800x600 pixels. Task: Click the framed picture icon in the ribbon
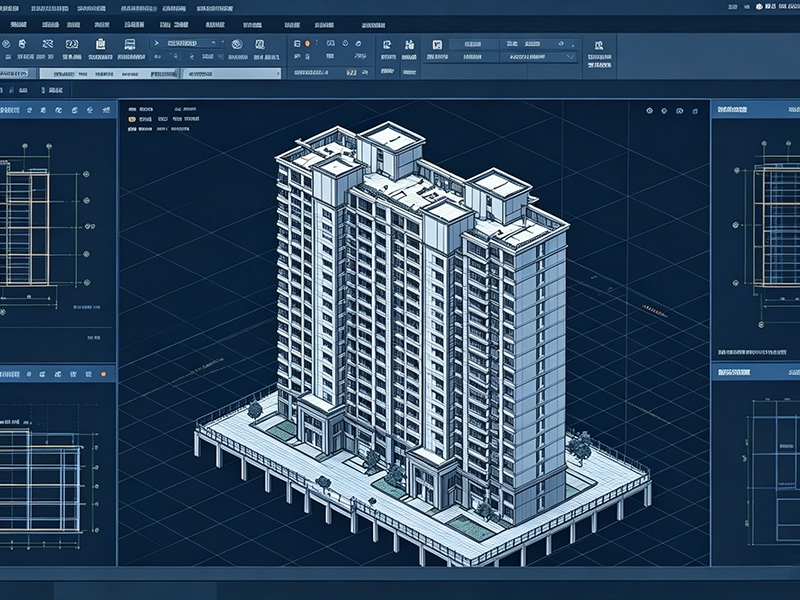click(437, 44)
